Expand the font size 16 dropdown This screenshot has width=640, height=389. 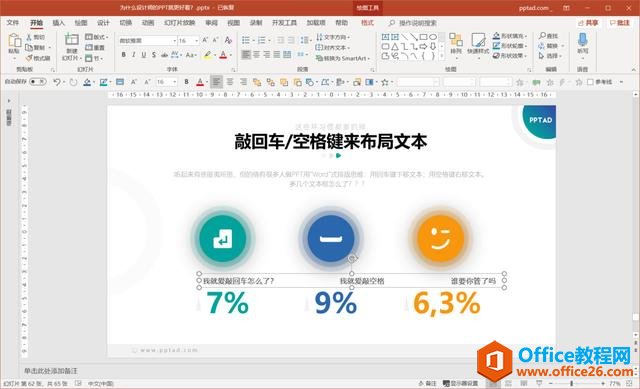click(196, 40)
